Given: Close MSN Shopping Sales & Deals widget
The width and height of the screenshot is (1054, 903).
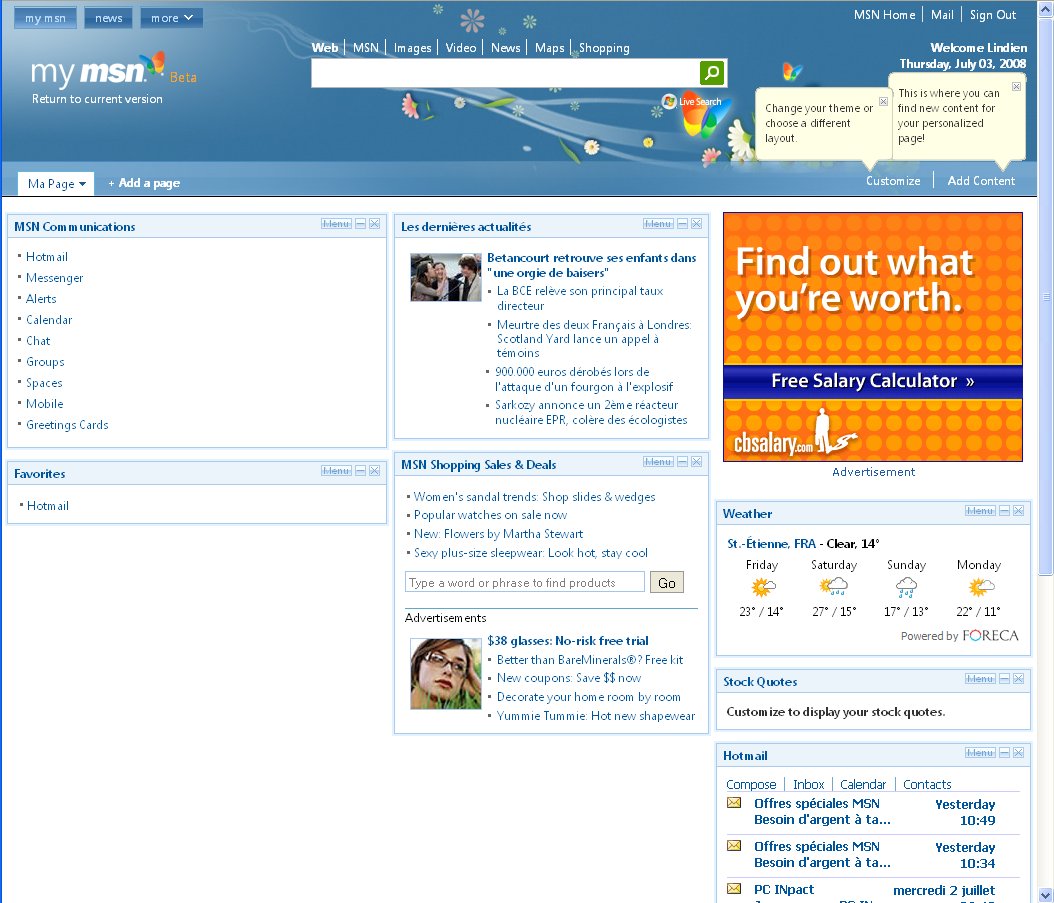Looking at the screenshot, I should pos(696,462).
